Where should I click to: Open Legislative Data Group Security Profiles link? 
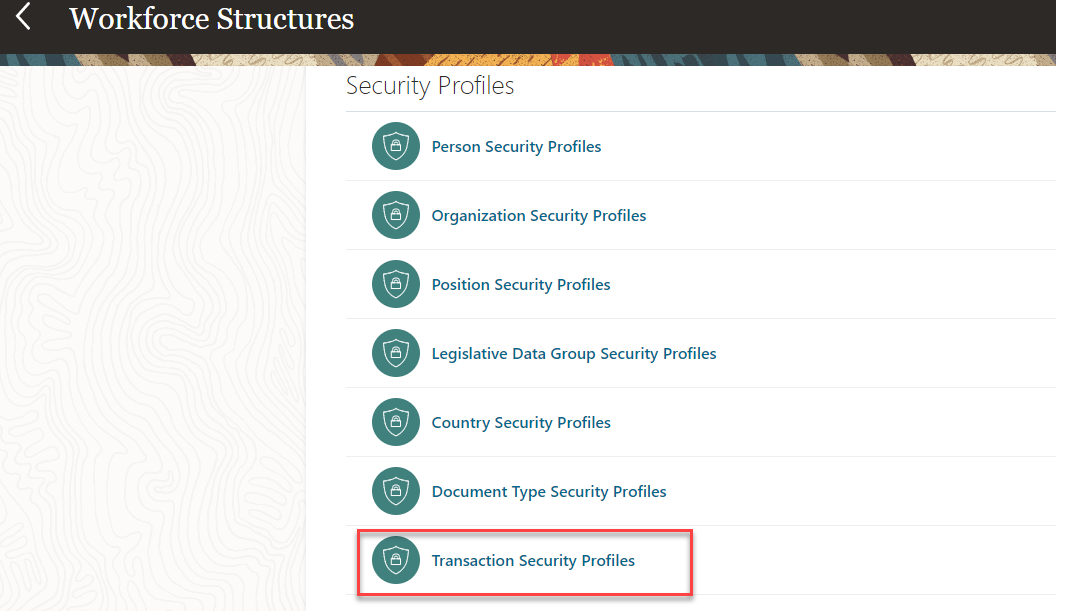point(574,354)
